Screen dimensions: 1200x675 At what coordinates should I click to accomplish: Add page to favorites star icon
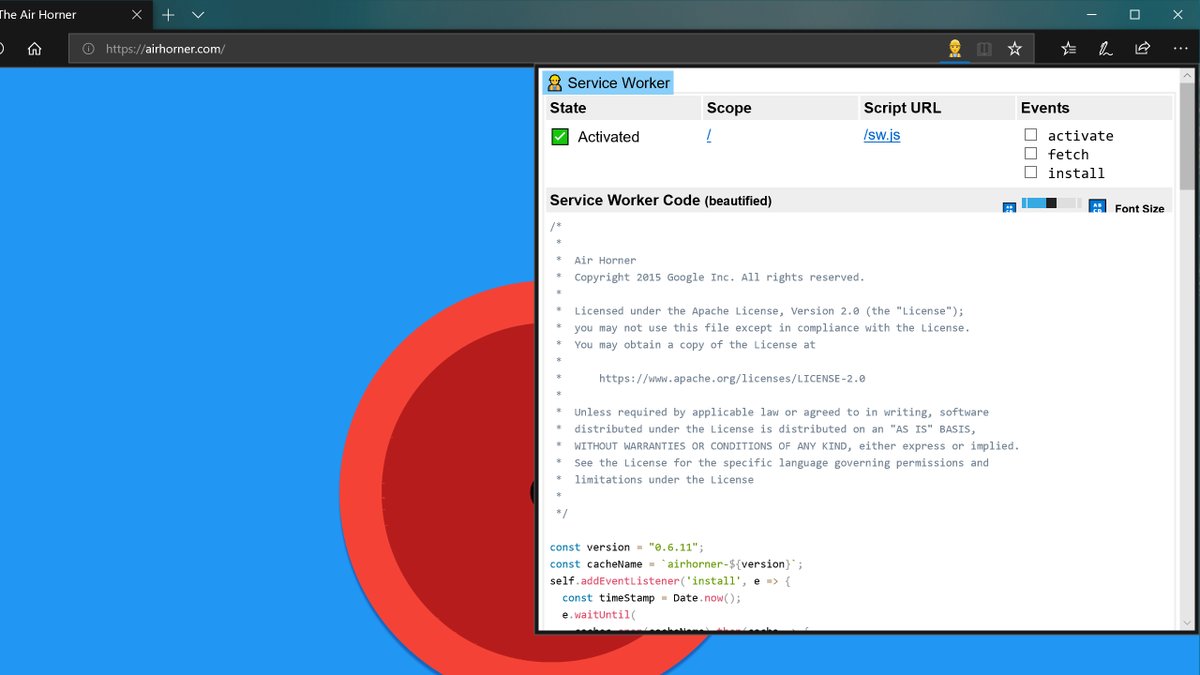tap(1015, 48)
